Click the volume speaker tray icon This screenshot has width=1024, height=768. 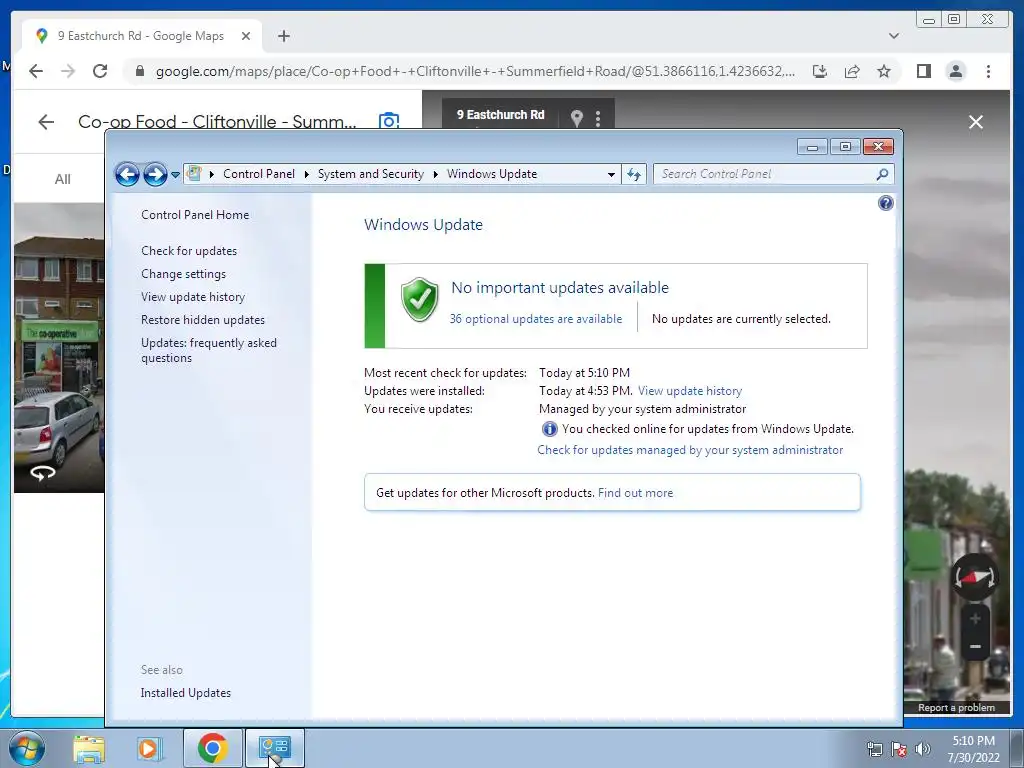pyautogui.click(x=923, y=749)
